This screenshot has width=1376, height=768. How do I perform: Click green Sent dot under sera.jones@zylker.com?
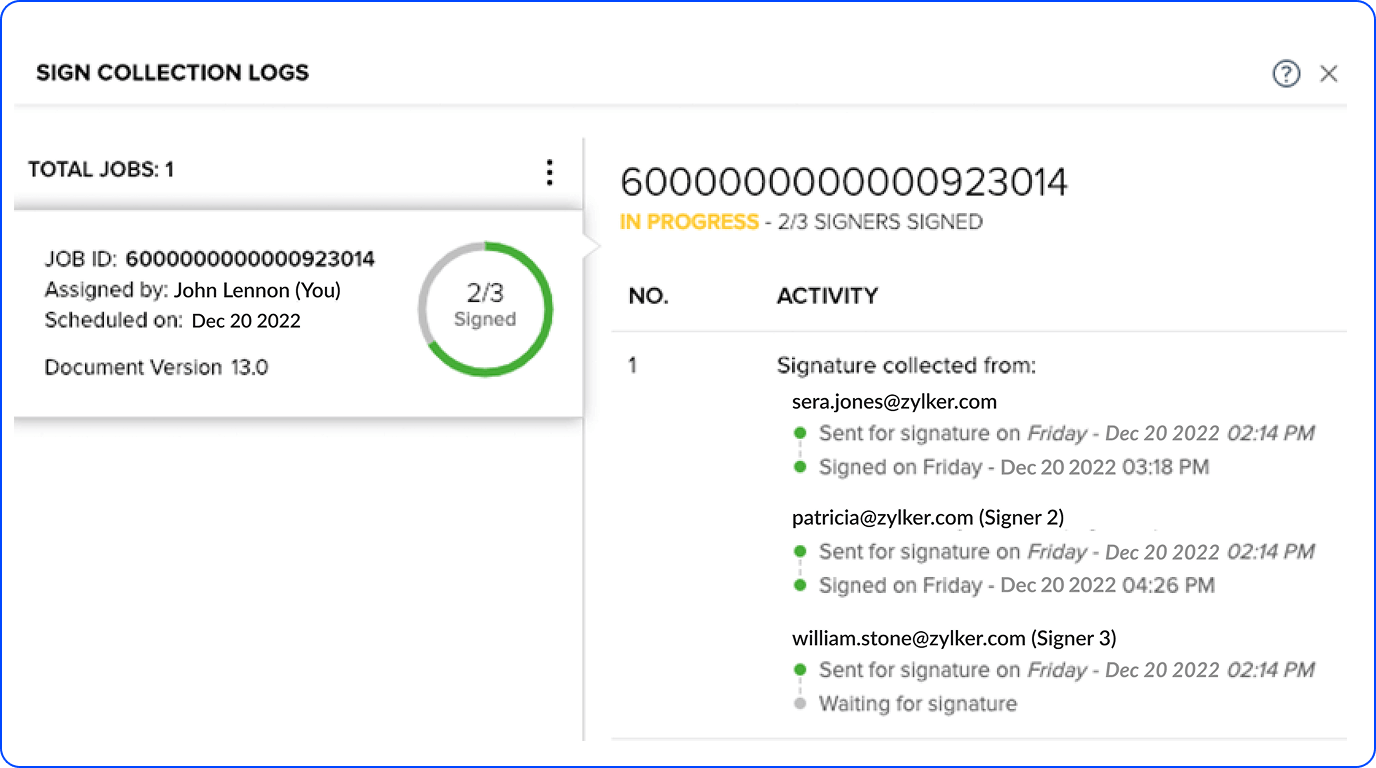click(x=799, y=433)
